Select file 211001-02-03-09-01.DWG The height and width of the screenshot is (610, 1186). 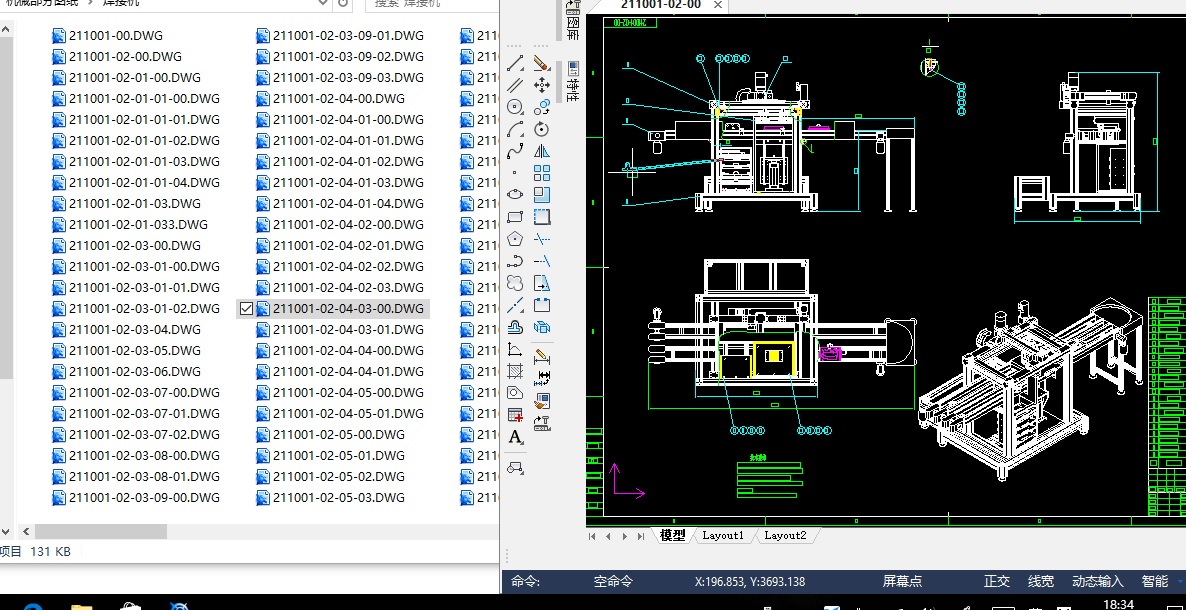(340, 36)
